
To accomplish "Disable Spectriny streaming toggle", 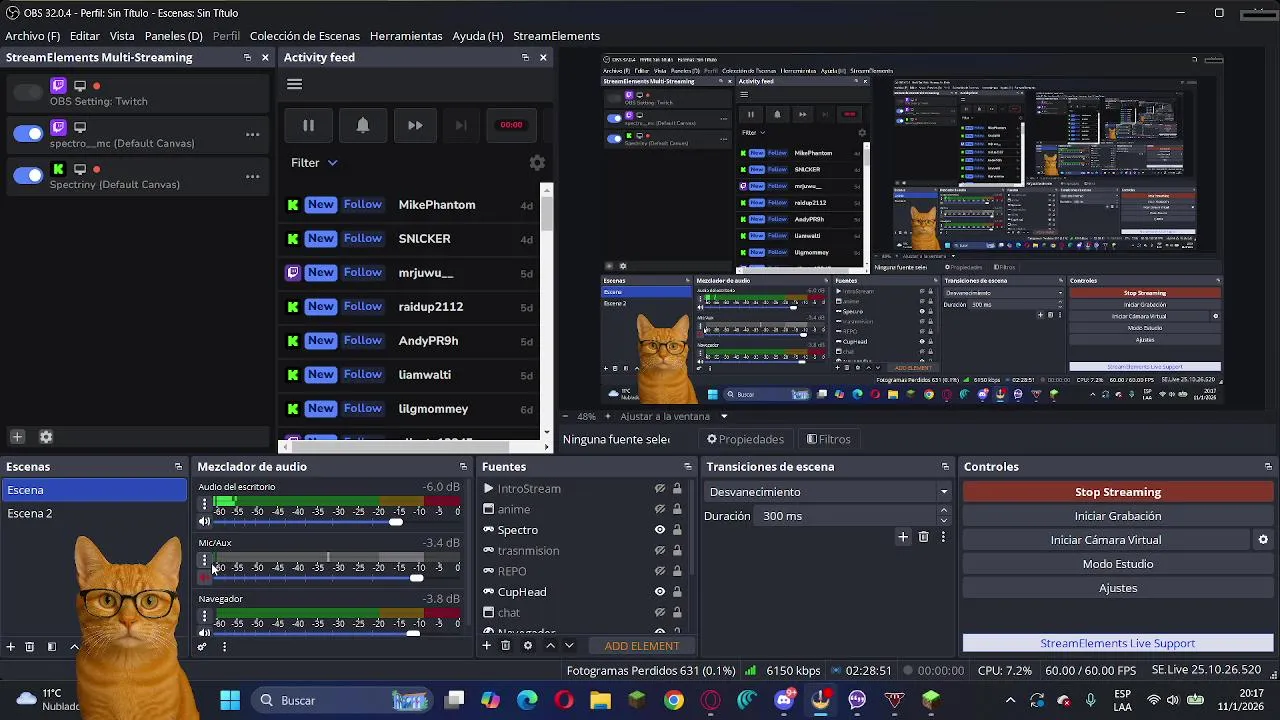I will pos(28,176).
